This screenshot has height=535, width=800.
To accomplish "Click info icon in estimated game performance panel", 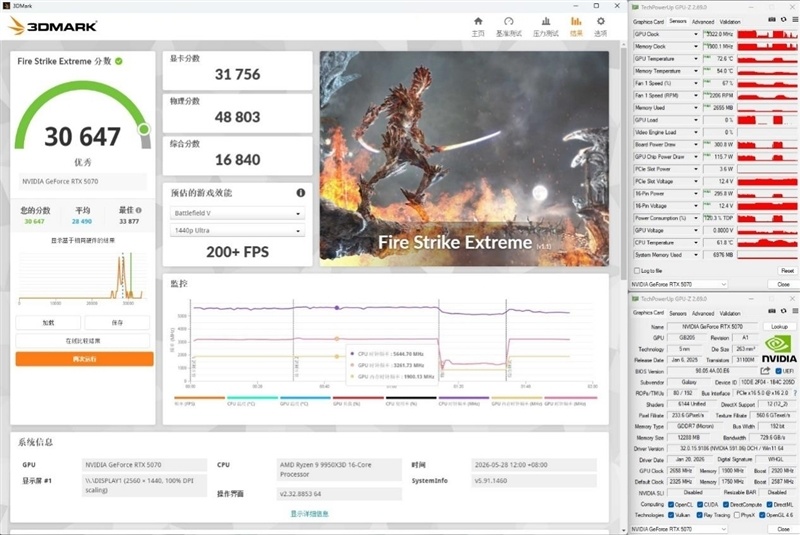I will [301, 193].
